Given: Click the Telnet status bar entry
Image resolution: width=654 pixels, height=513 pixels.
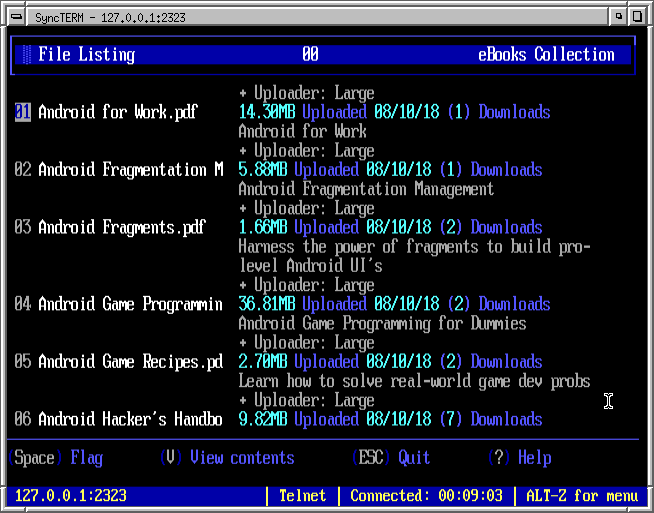Looking at the screenshot, I should tap(302, 496).
